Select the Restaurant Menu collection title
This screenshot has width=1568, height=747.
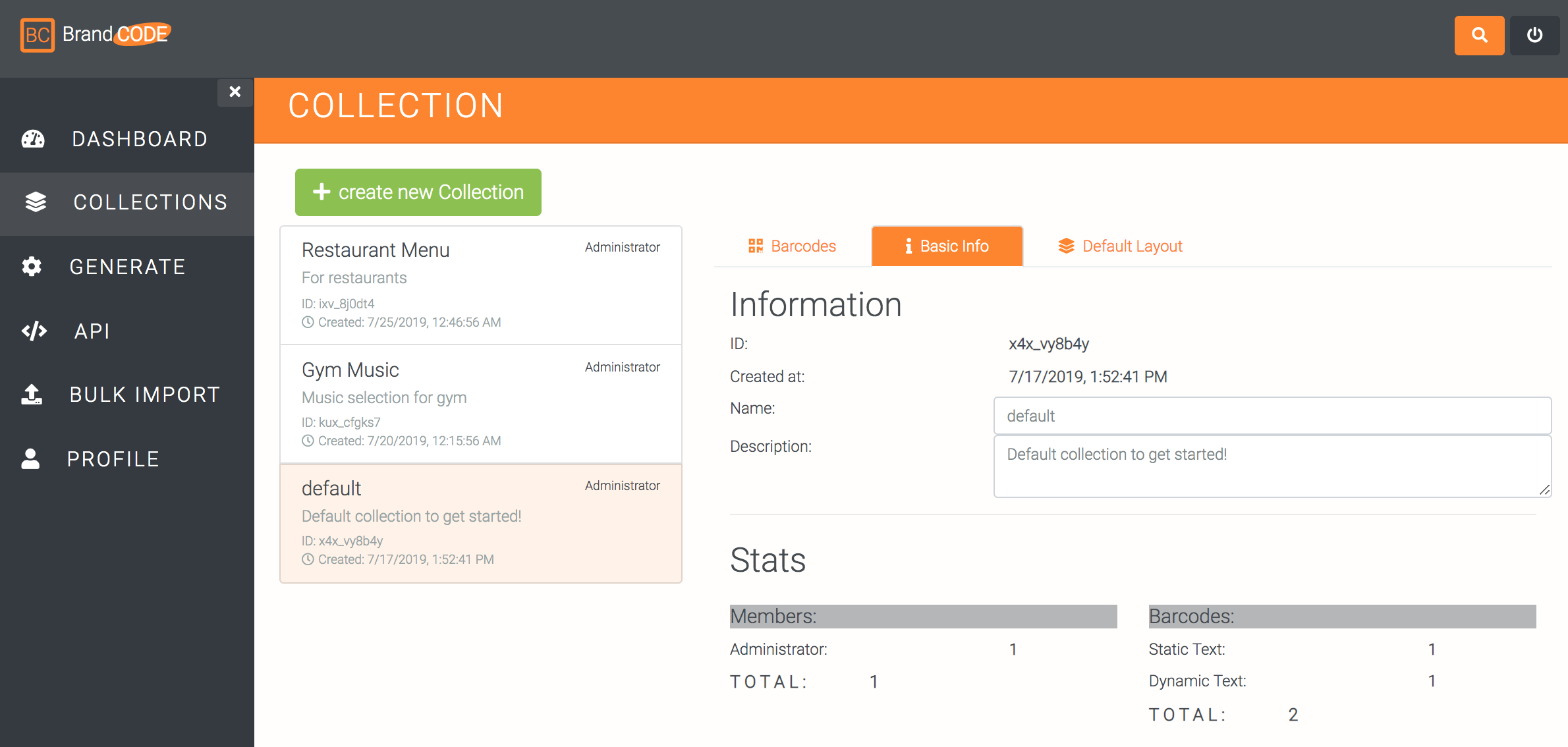pos(376,250)
